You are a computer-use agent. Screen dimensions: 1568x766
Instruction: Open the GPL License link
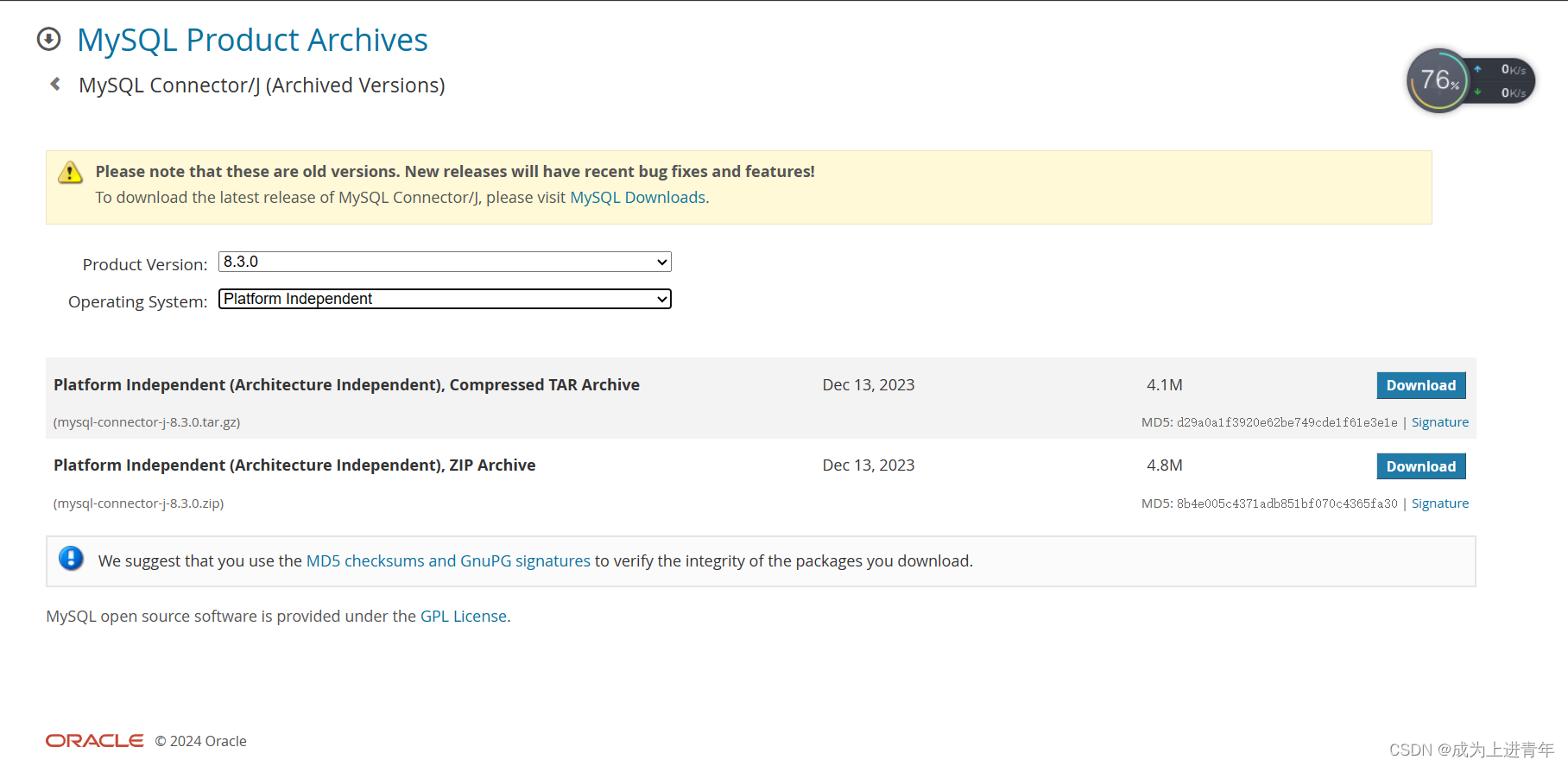[464, 617]
